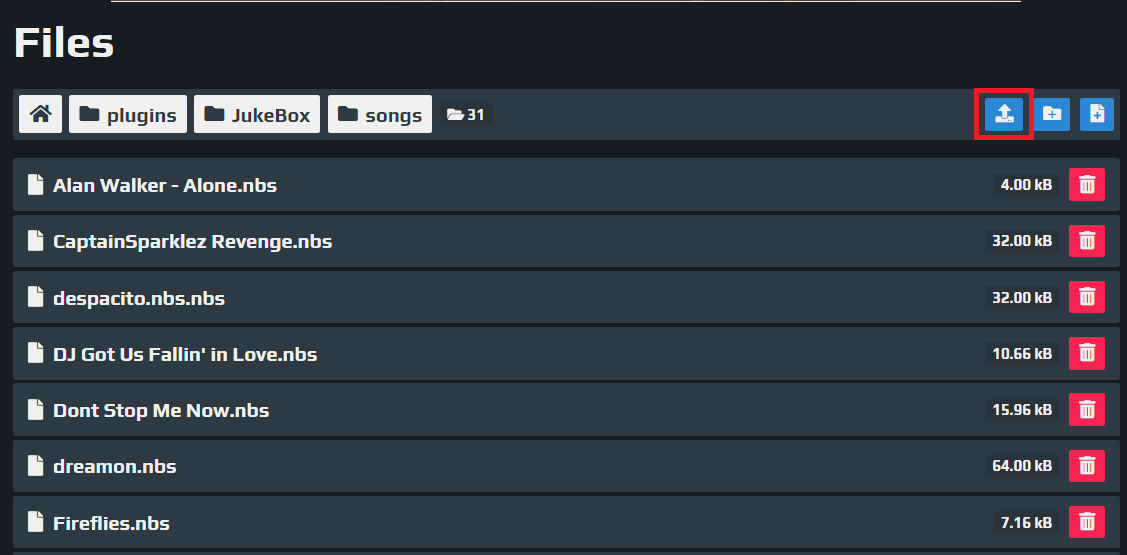Create a new file with file-plus icon

point(1097,114)
